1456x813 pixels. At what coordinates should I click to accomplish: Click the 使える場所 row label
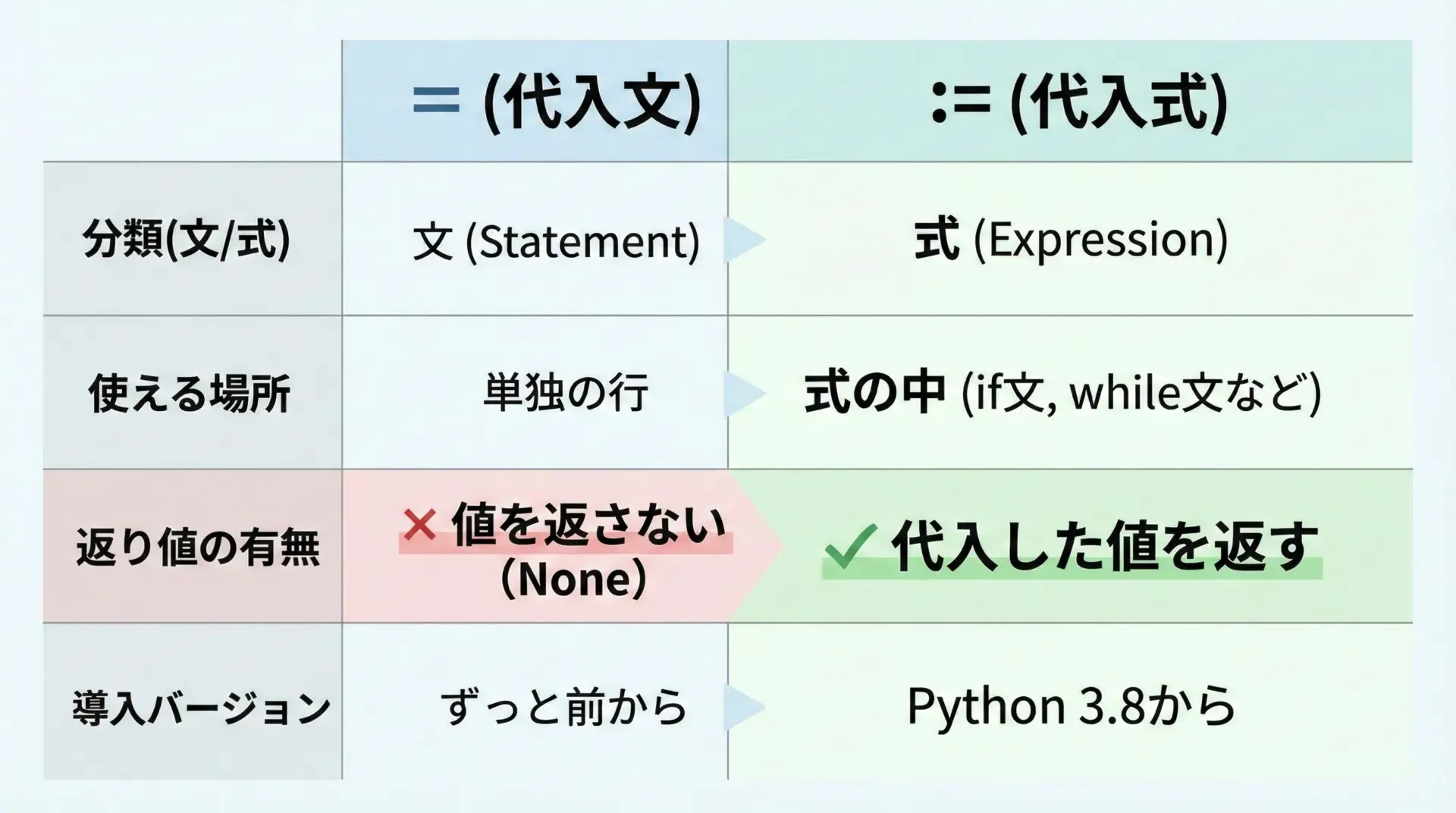tap(190, 394)
